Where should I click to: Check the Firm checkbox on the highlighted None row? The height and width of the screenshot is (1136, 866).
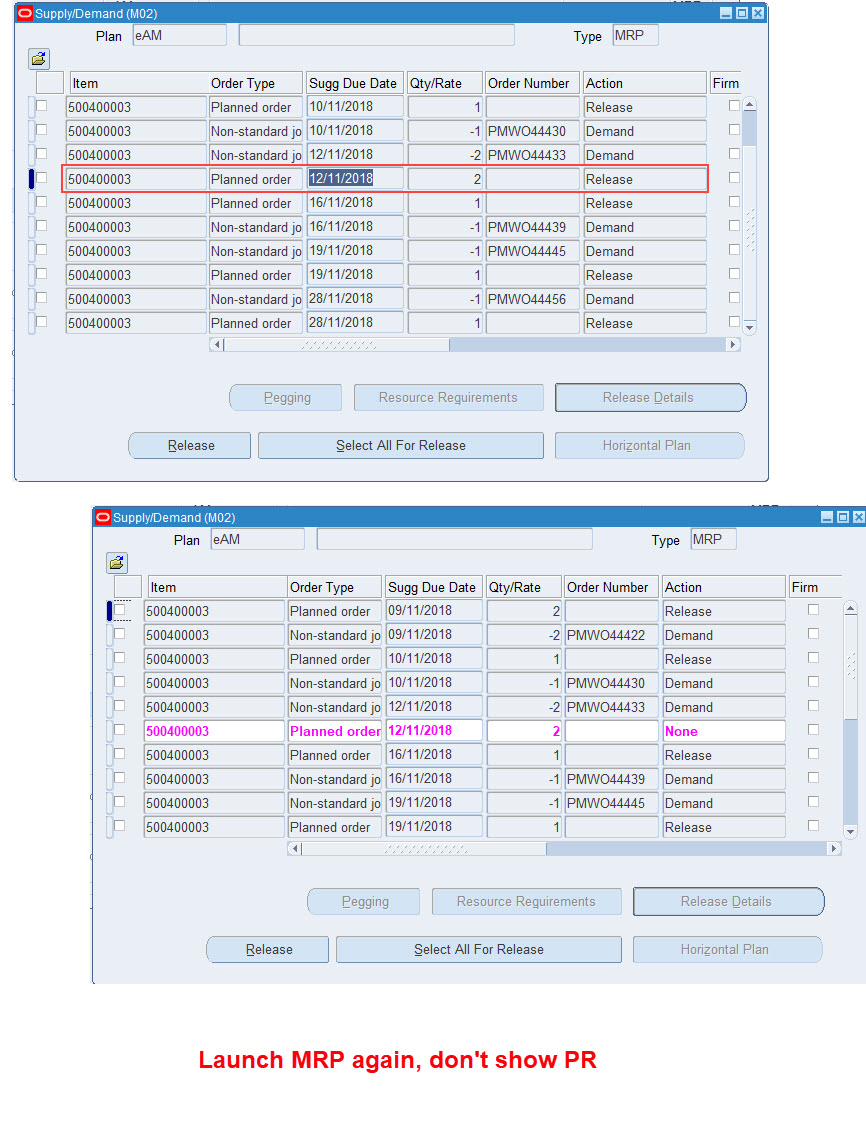(x=812, y=731)
